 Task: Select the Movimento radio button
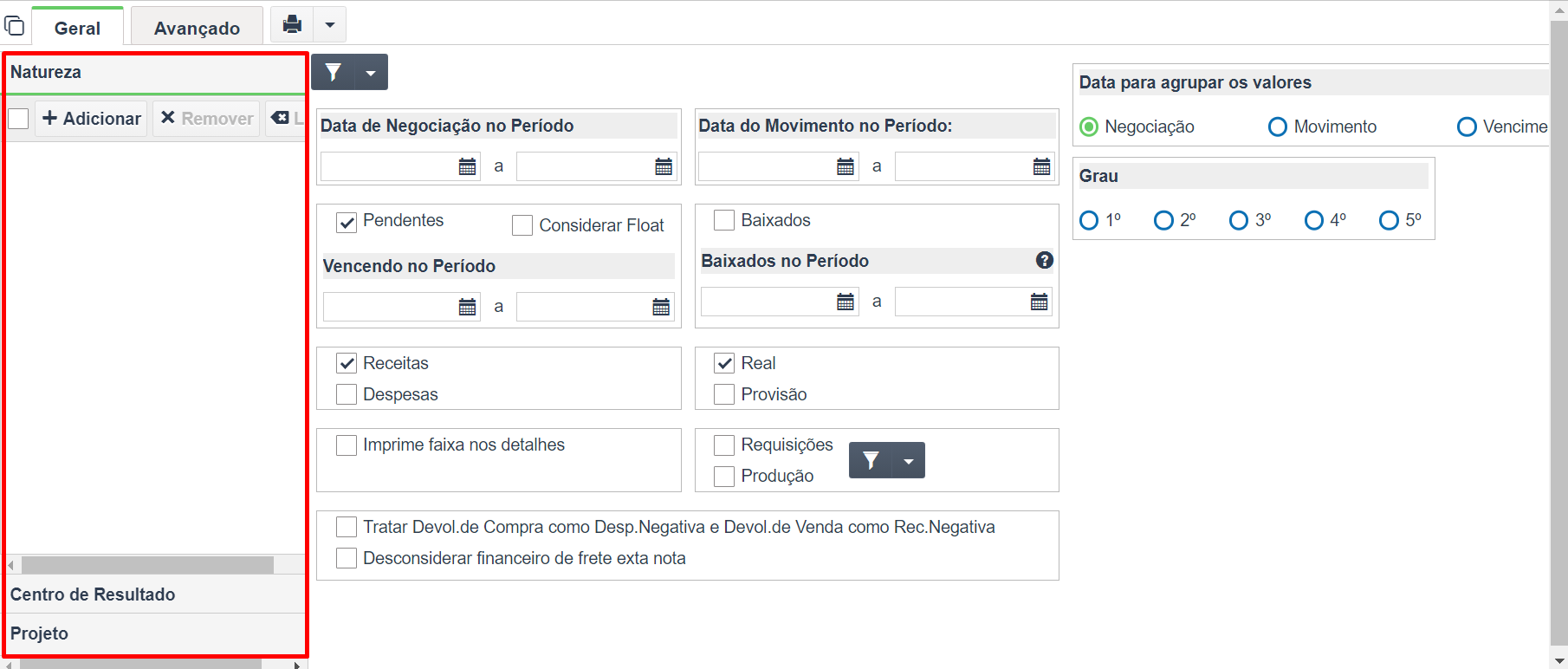click(1278, 127)
